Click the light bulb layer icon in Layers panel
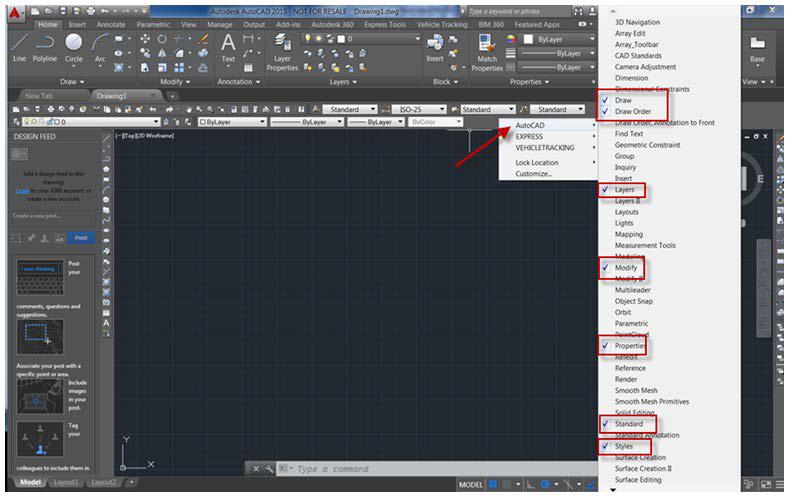789x497 pixels. 307,39
